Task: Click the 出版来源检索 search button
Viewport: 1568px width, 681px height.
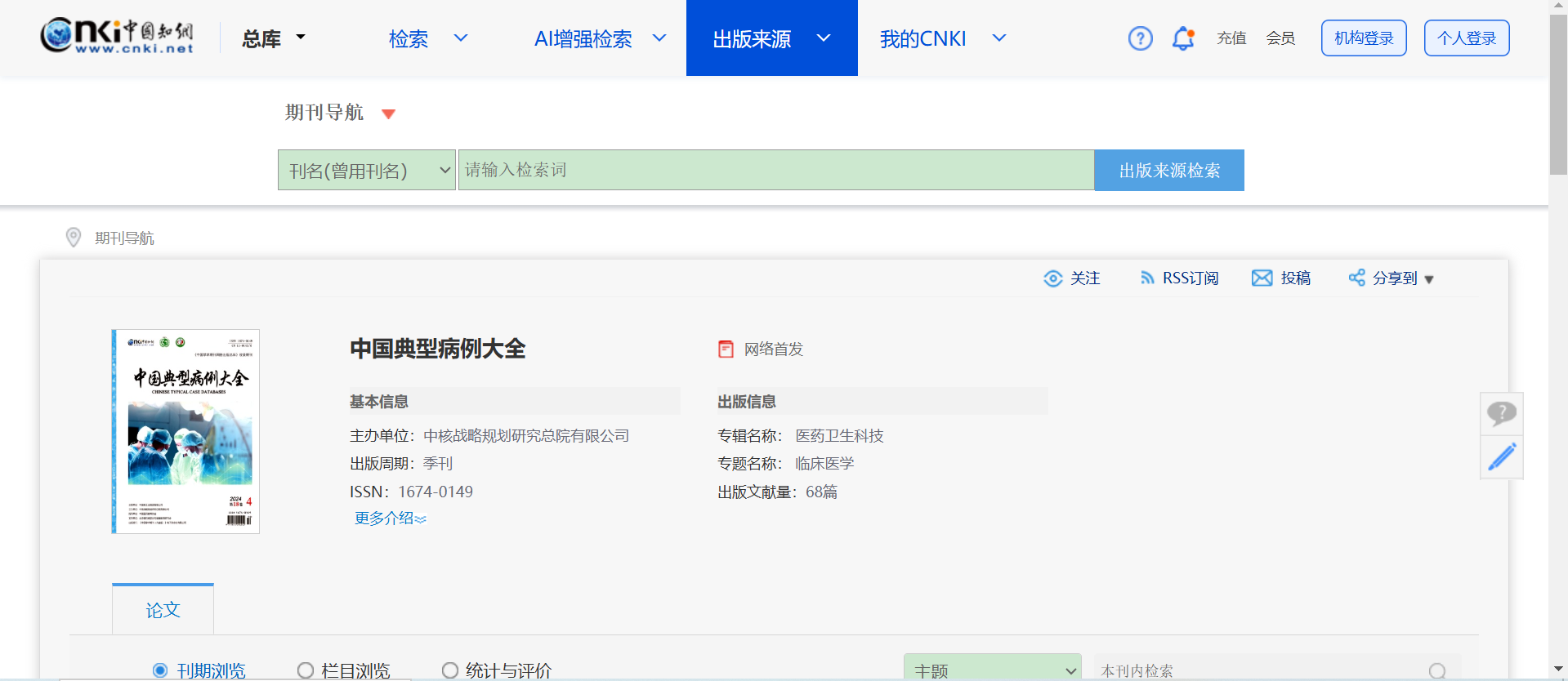Action: 1169,170
